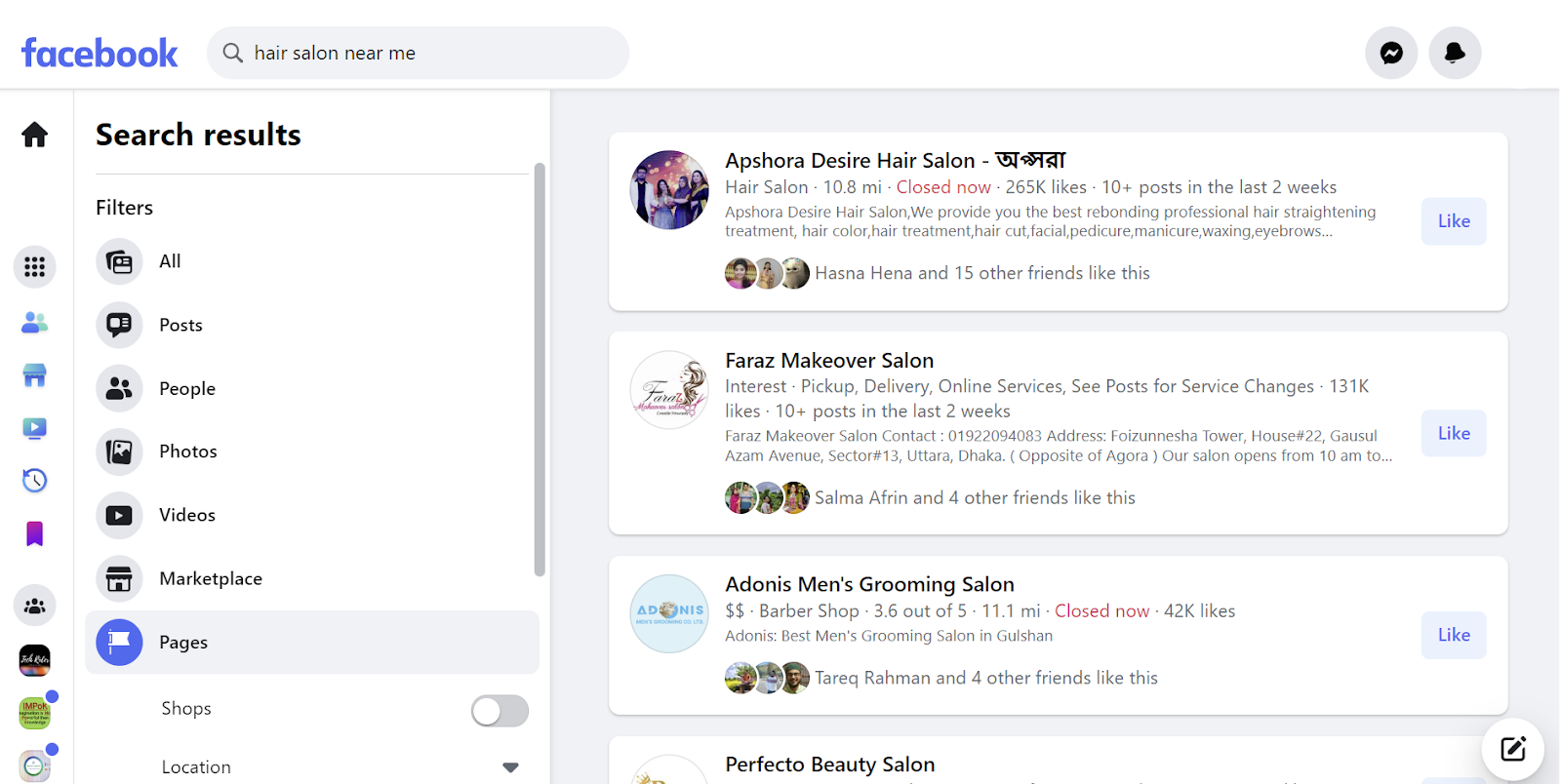1561x784 pixels.
Task: Filter results by Photos
Action: click(x=312, y=451)
